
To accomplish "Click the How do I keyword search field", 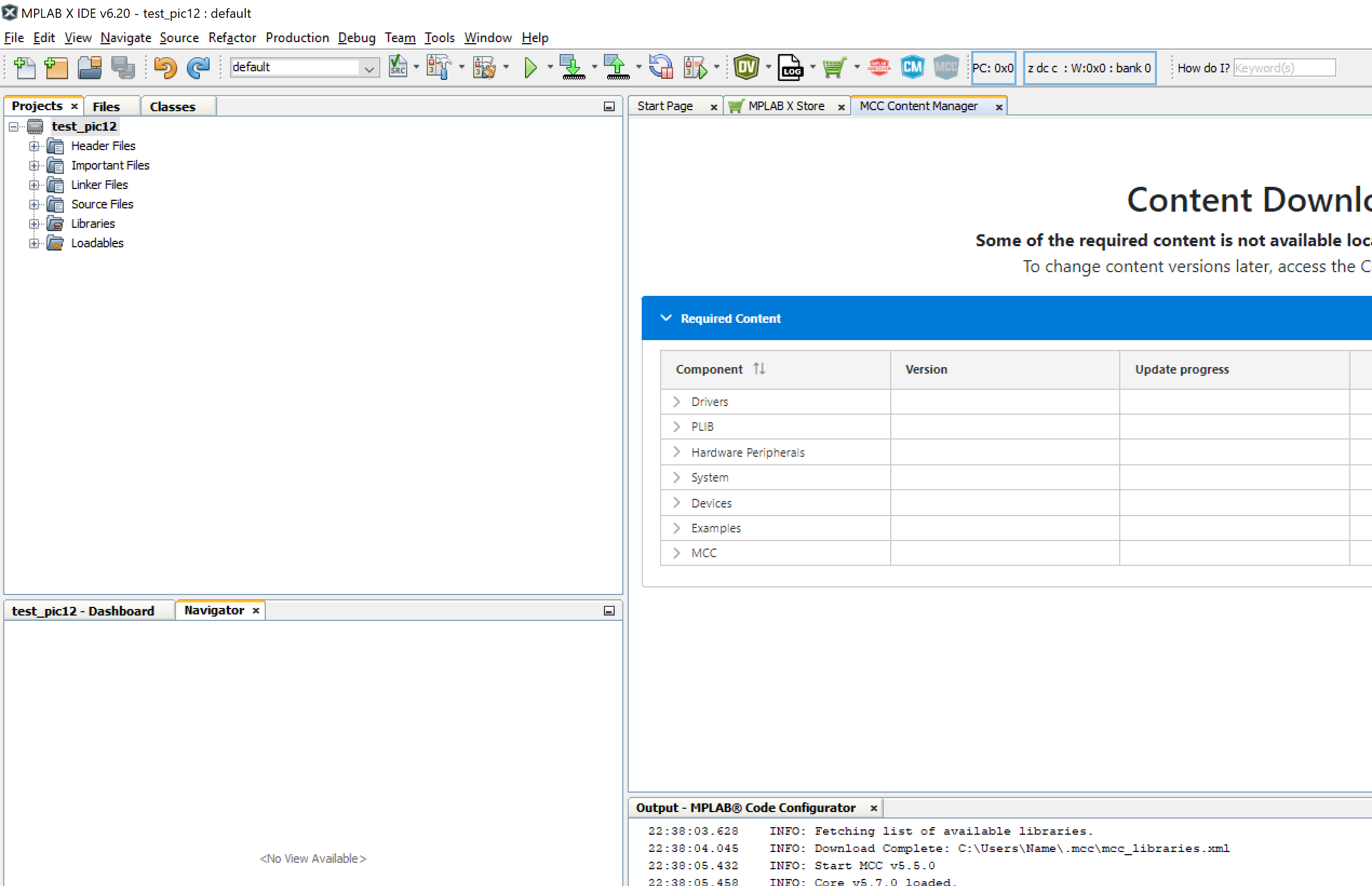I will coord(1284,68).
